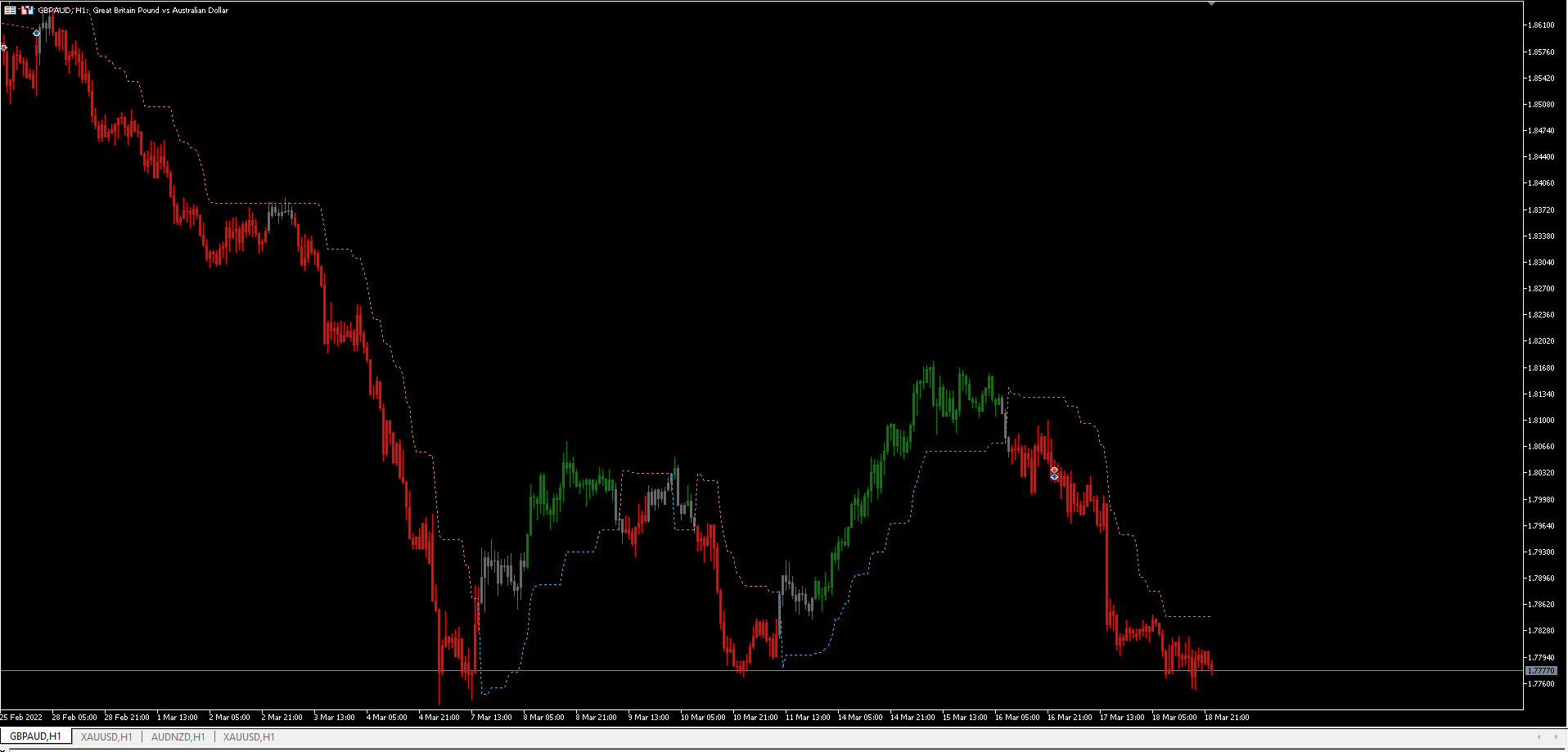Click the 18 Mar 21:00 time label
Image resolution: width=1568 pixels, height=752 pixels.
(1228, 717)
